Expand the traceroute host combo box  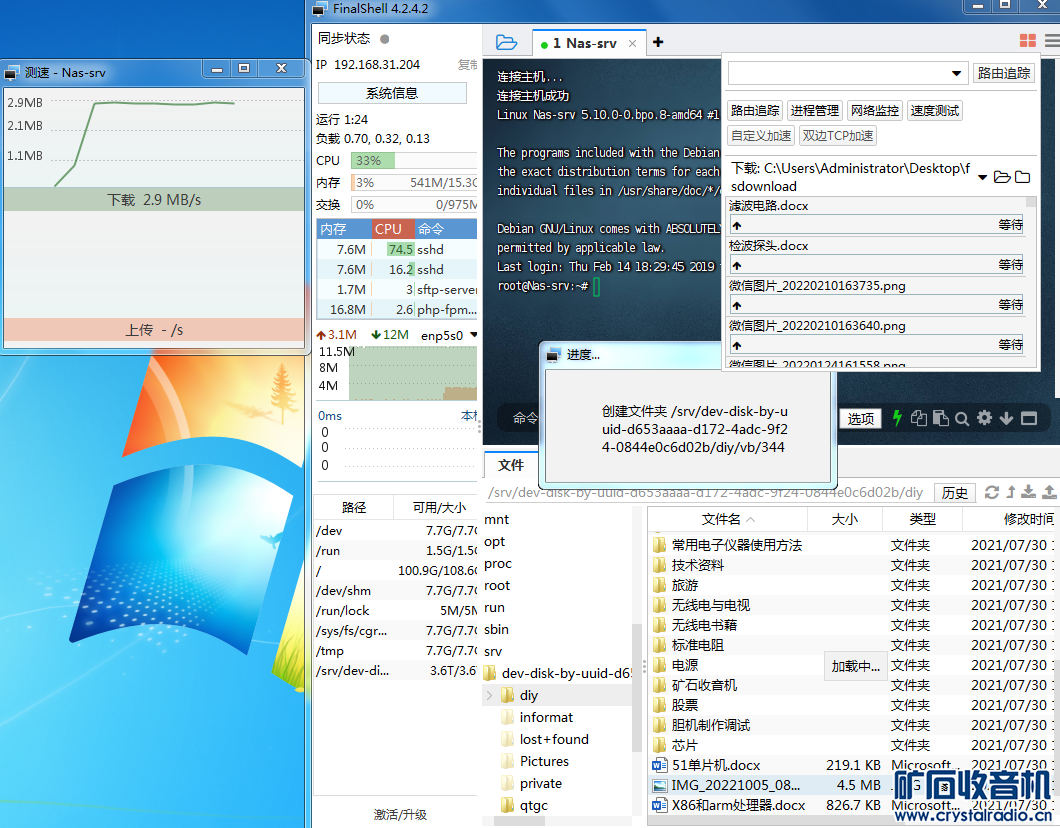point(955,74)
